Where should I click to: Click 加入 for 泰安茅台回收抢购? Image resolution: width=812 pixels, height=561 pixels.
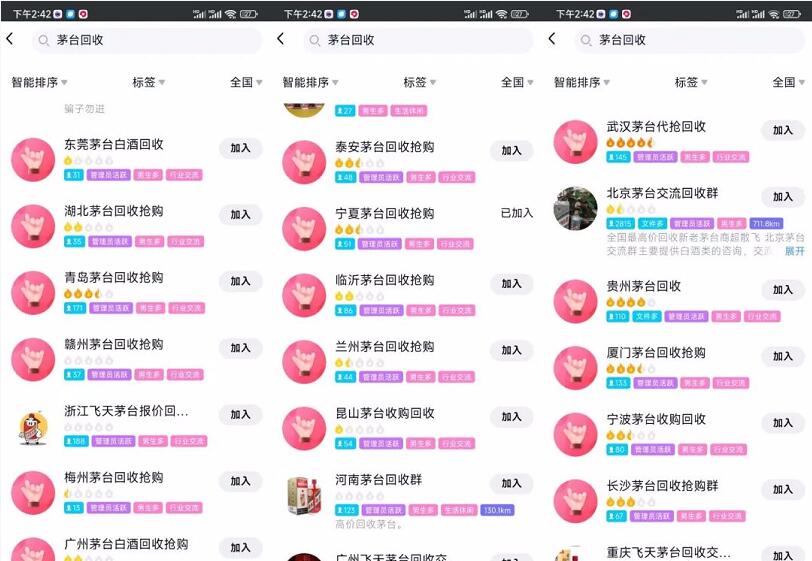(512, 151)
